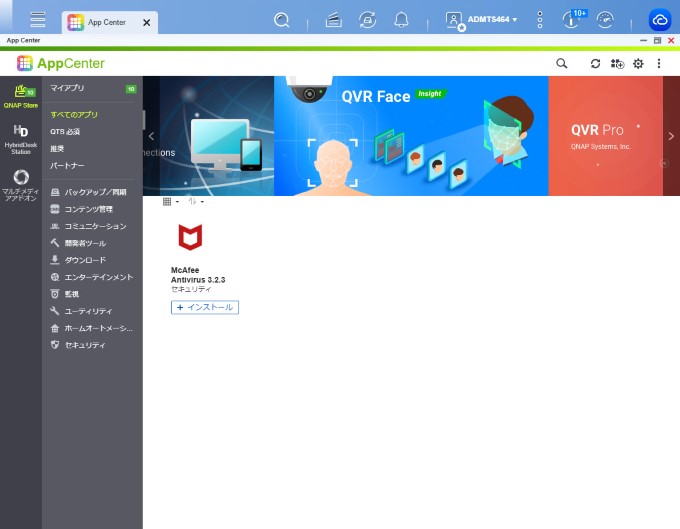Close the App Center taskbar tab

[x=147, y=23]
